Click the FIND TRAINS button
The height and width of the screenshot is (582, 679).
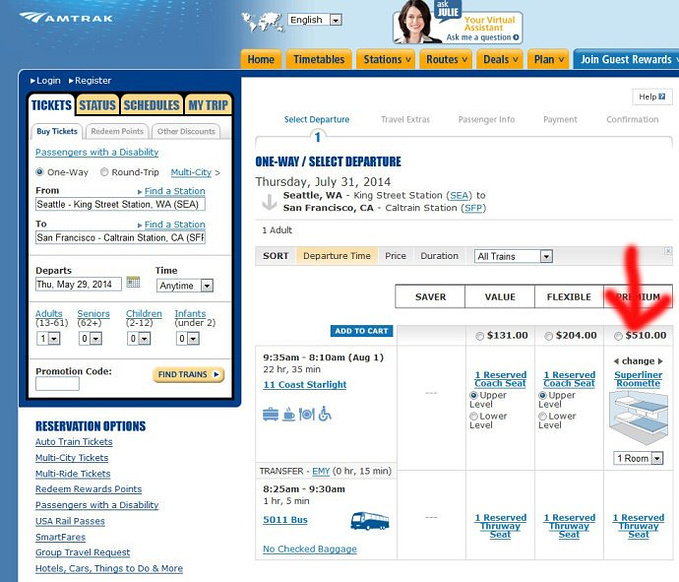(188, 375)
